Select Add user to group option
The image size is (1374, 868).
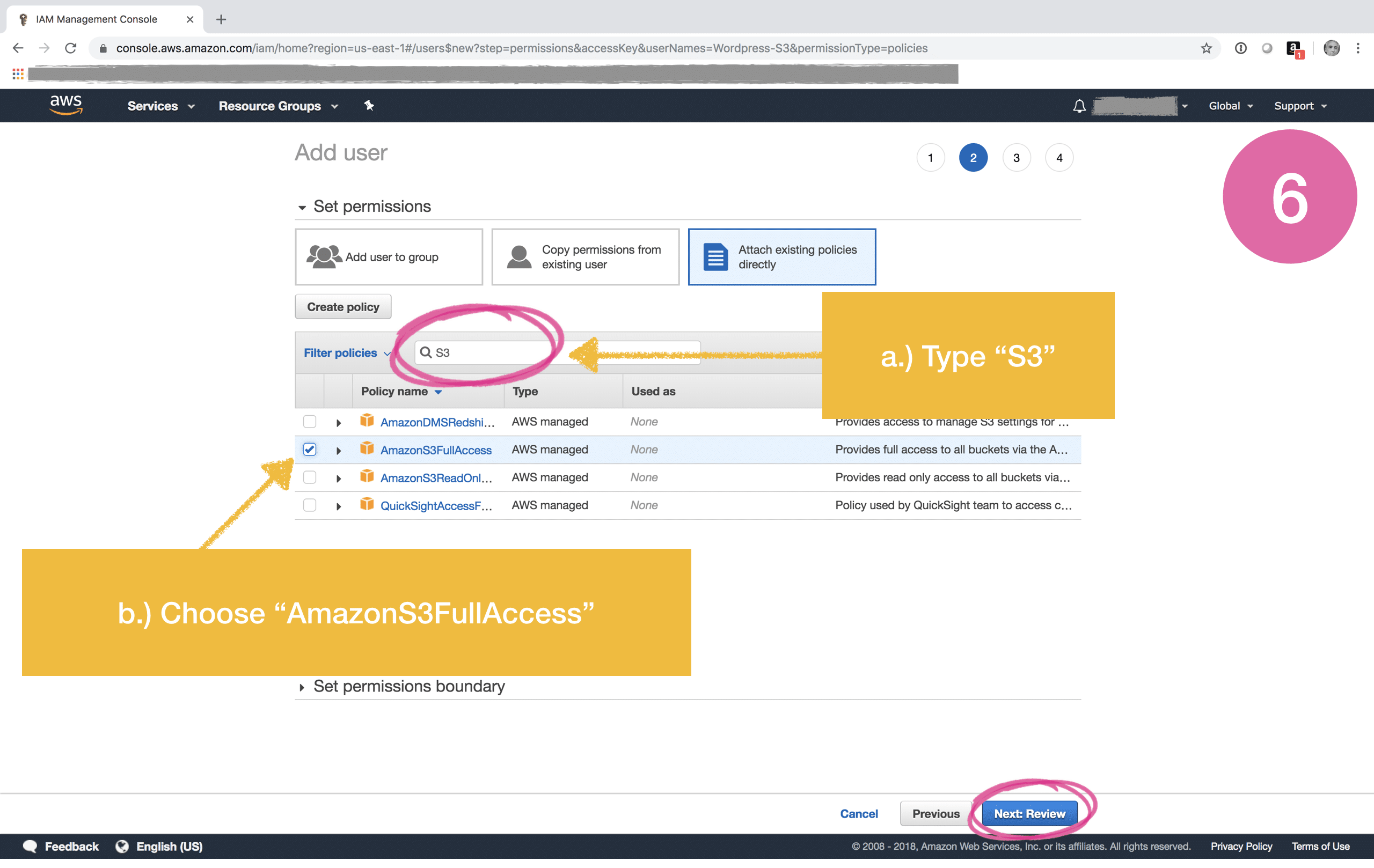[389, 257]
